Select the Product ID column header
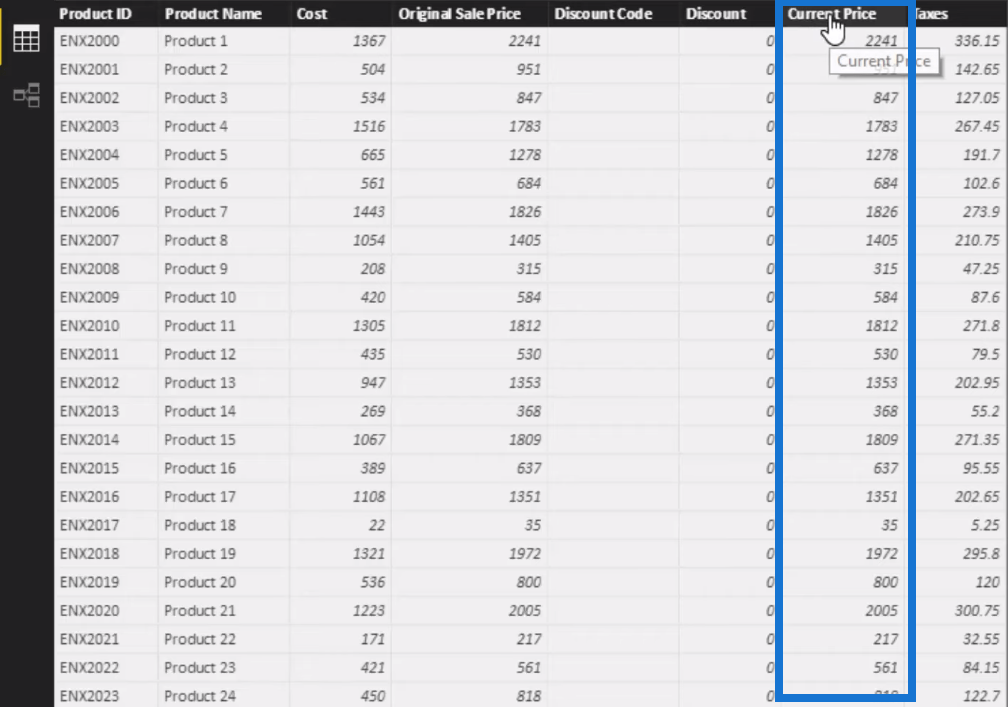The height and width of the screenshot is (707, 1008). [x=95, y=13]
